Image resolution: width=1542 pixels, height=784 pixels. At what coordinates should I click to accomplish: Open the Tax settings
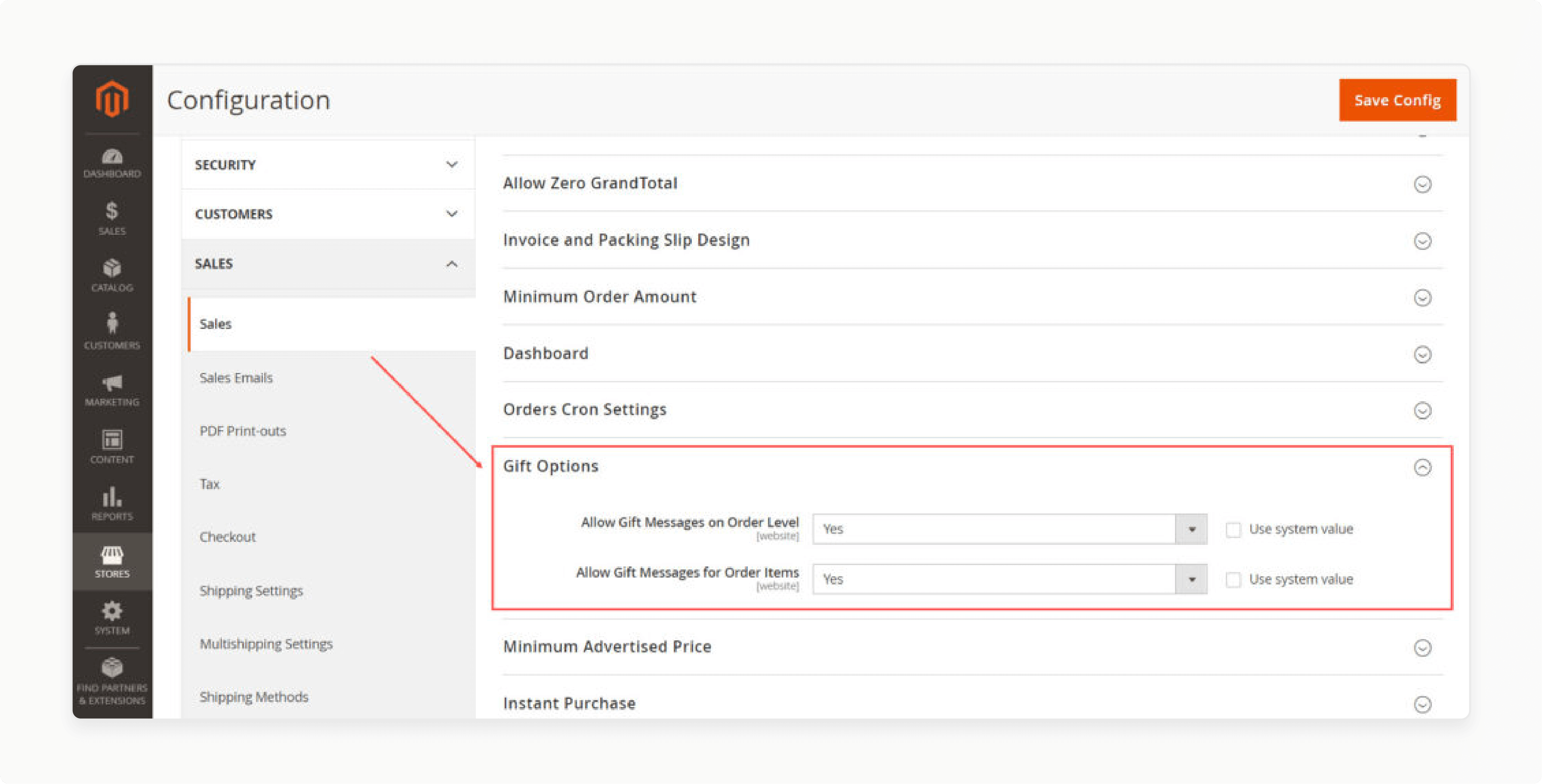pos(210,483)
